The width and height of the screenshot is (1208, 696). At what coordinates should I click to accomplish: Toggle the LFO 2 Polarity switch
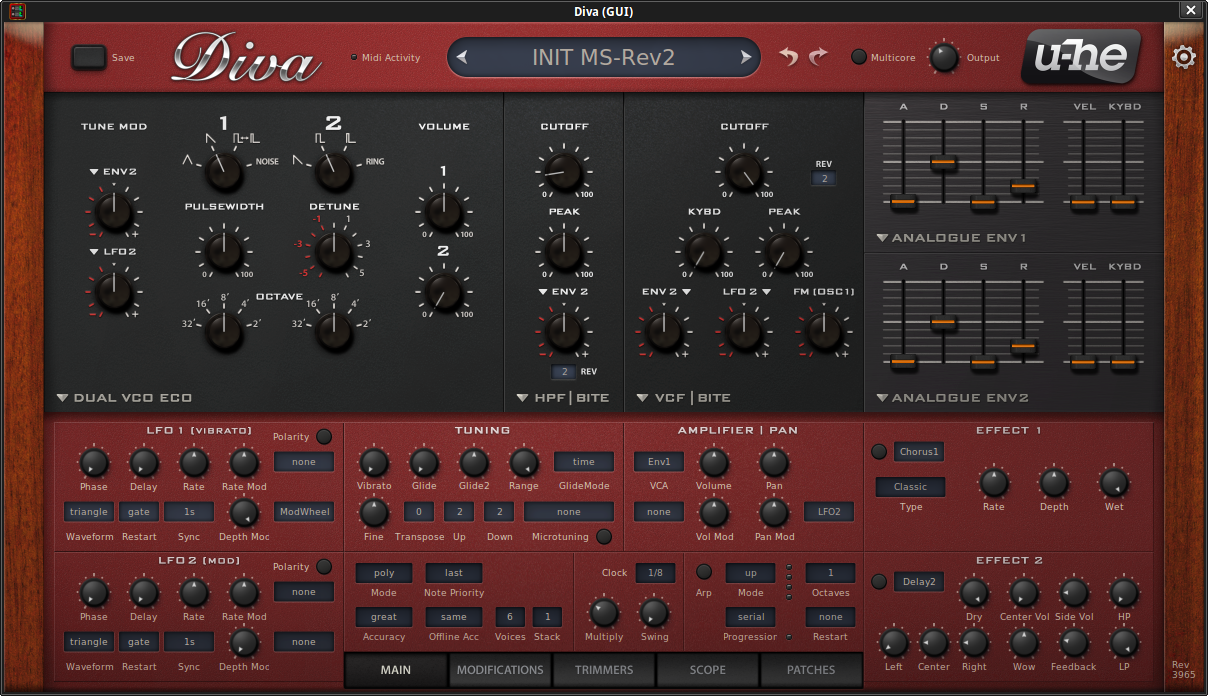324,567
